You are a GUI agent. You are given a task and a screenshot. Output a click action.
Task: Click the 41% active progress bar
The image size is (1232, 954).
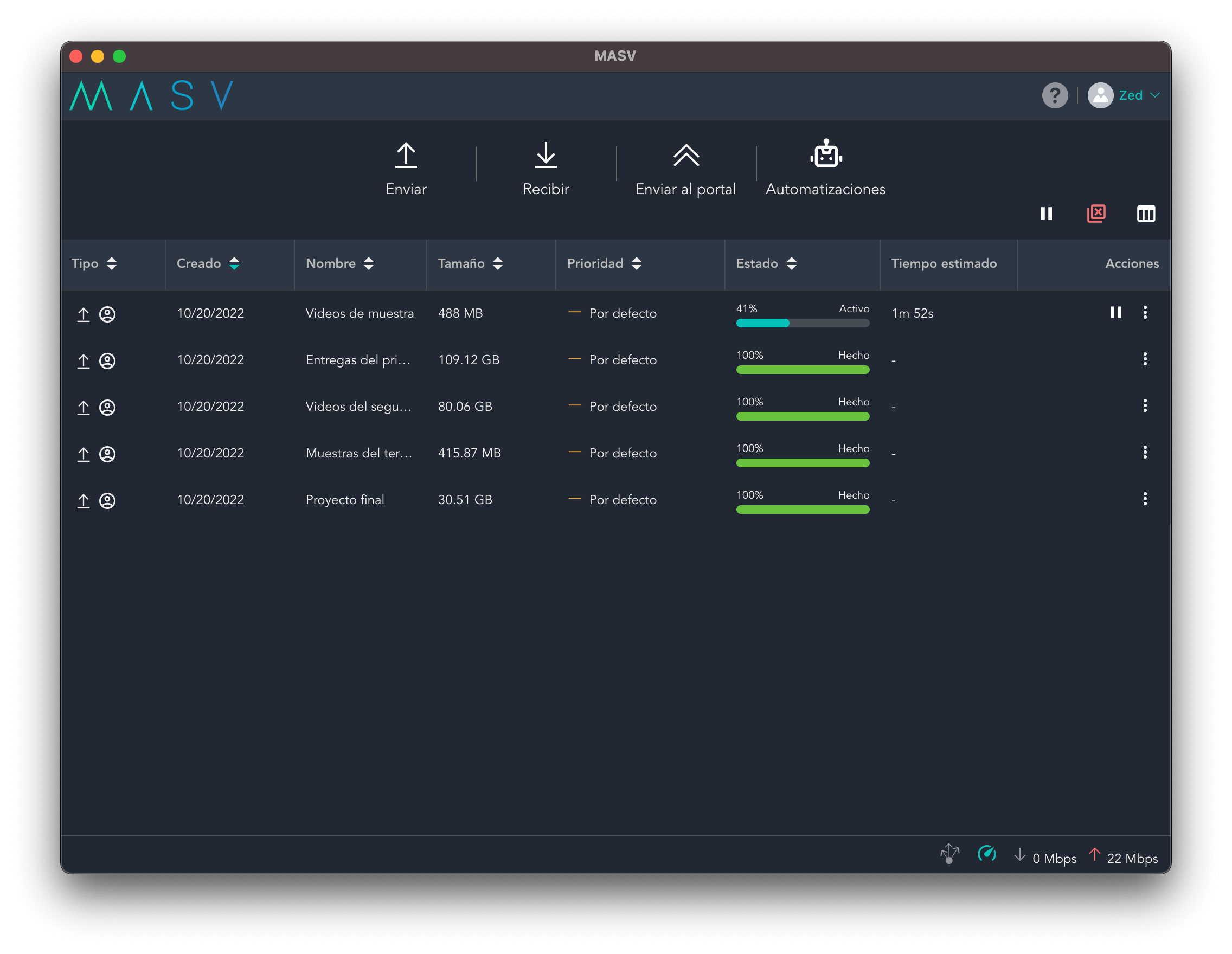pos(802,323)
